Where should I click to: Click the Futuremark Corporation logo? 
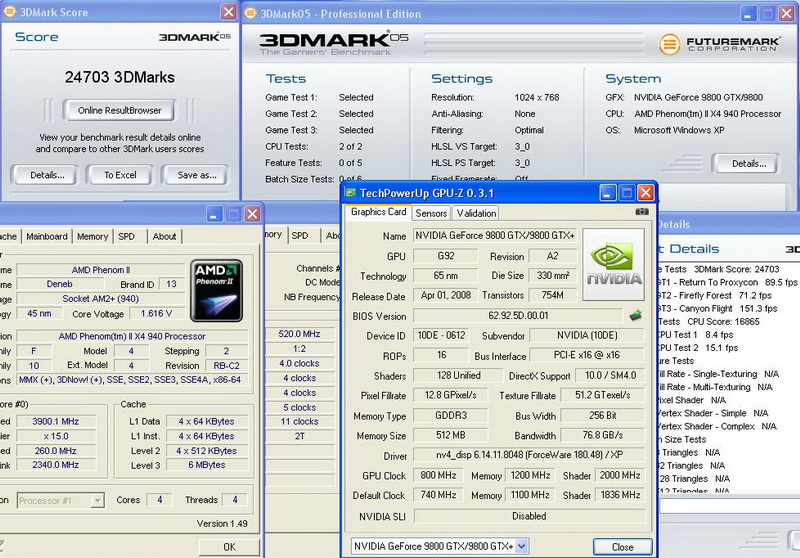(719, 44)
